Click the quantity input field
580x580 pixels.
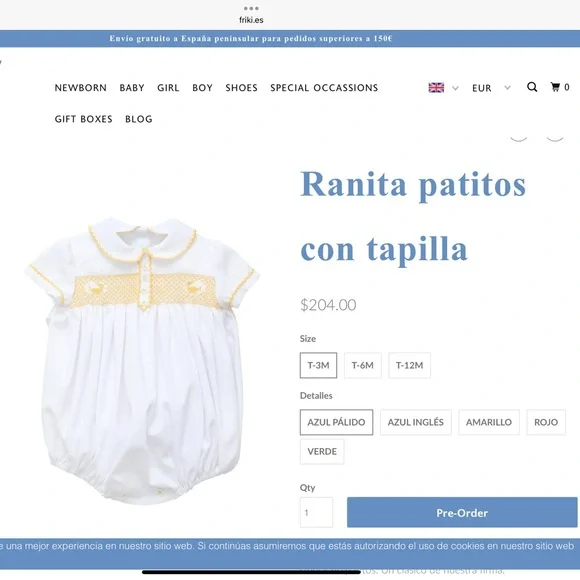tap(316, 512)
